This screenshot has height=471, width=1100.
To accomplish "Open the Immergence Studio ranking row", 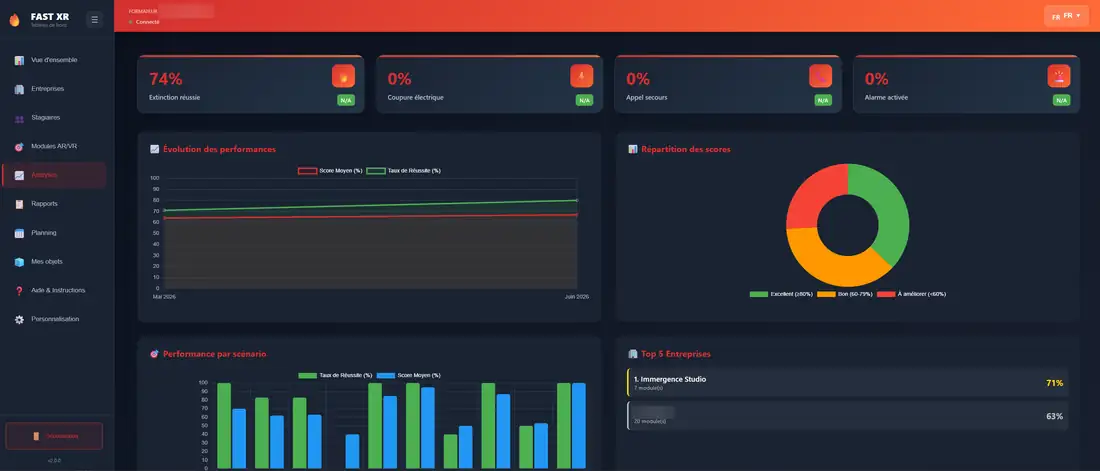I will (x=847, y=383).
